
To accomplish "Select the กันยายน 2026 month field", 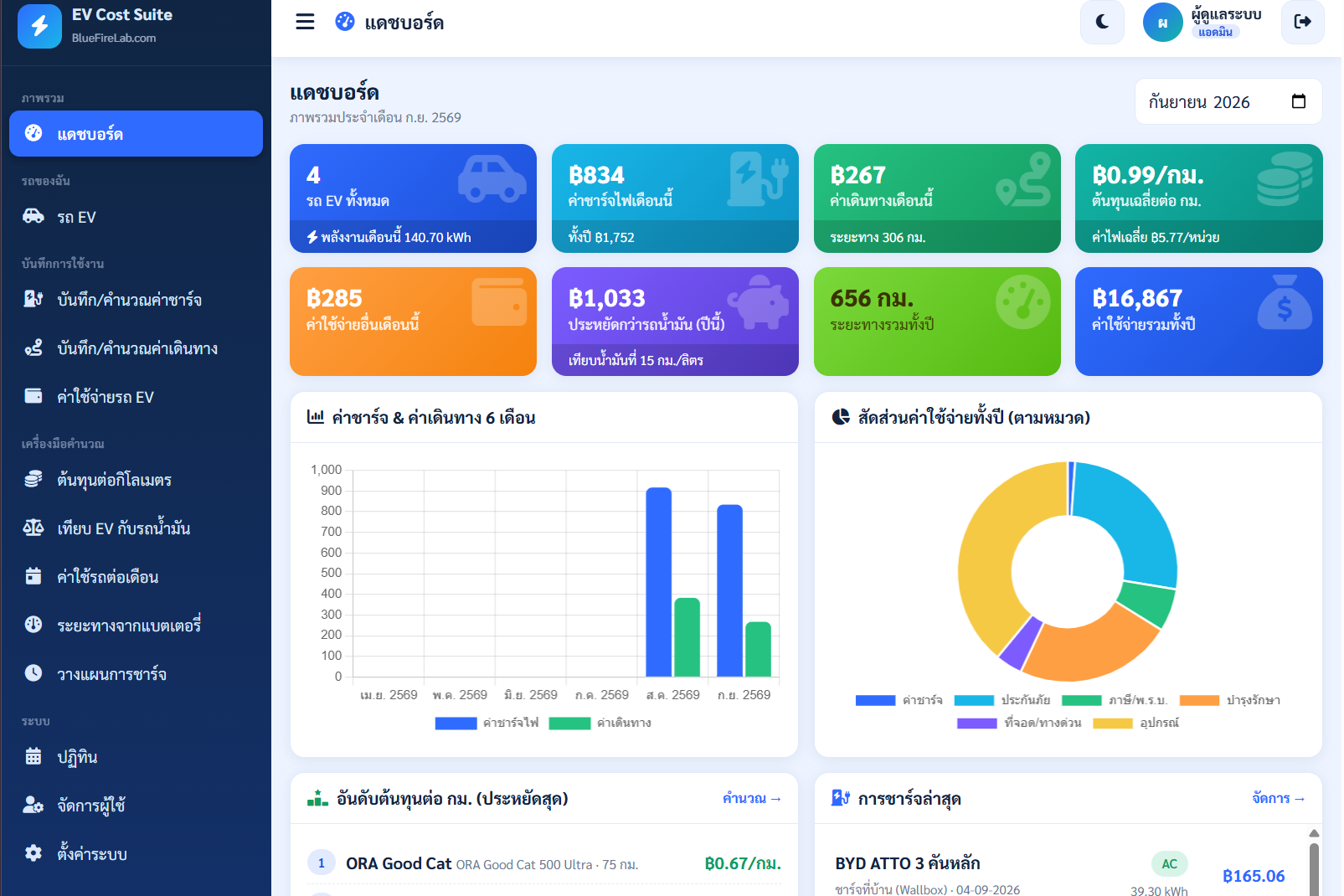I will 1228,101.
